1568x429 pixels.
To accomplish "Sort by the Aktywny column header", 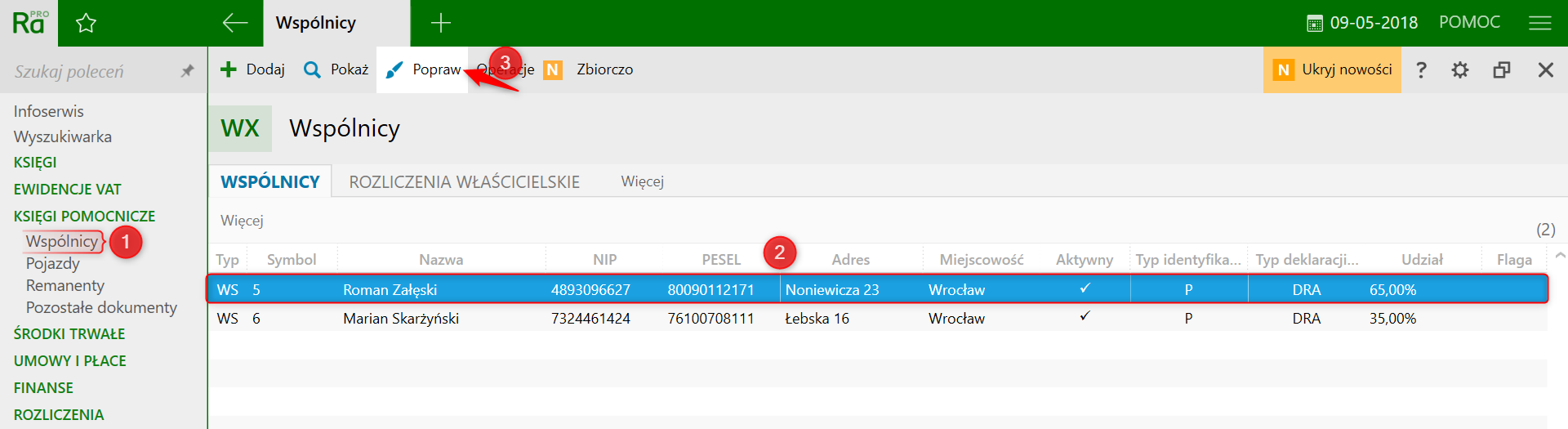I will point(1085,259).
